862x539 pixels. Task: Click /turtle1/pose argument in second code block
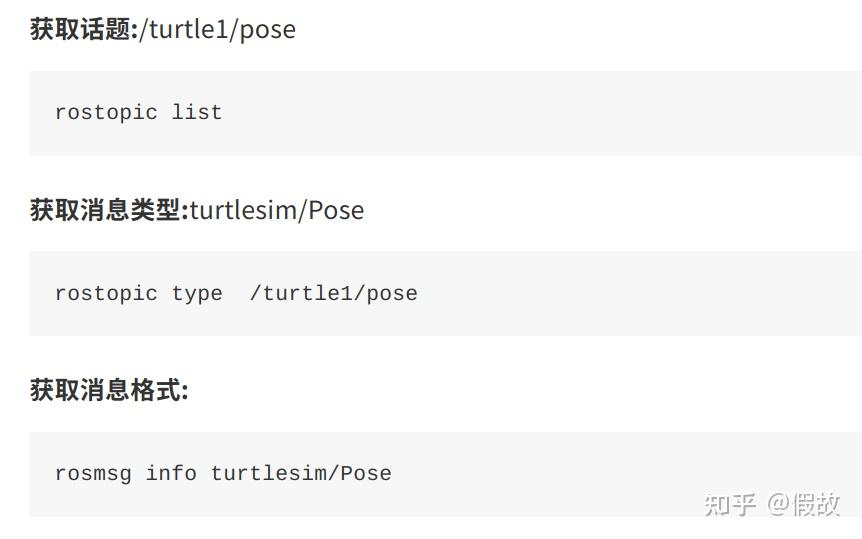333,293
